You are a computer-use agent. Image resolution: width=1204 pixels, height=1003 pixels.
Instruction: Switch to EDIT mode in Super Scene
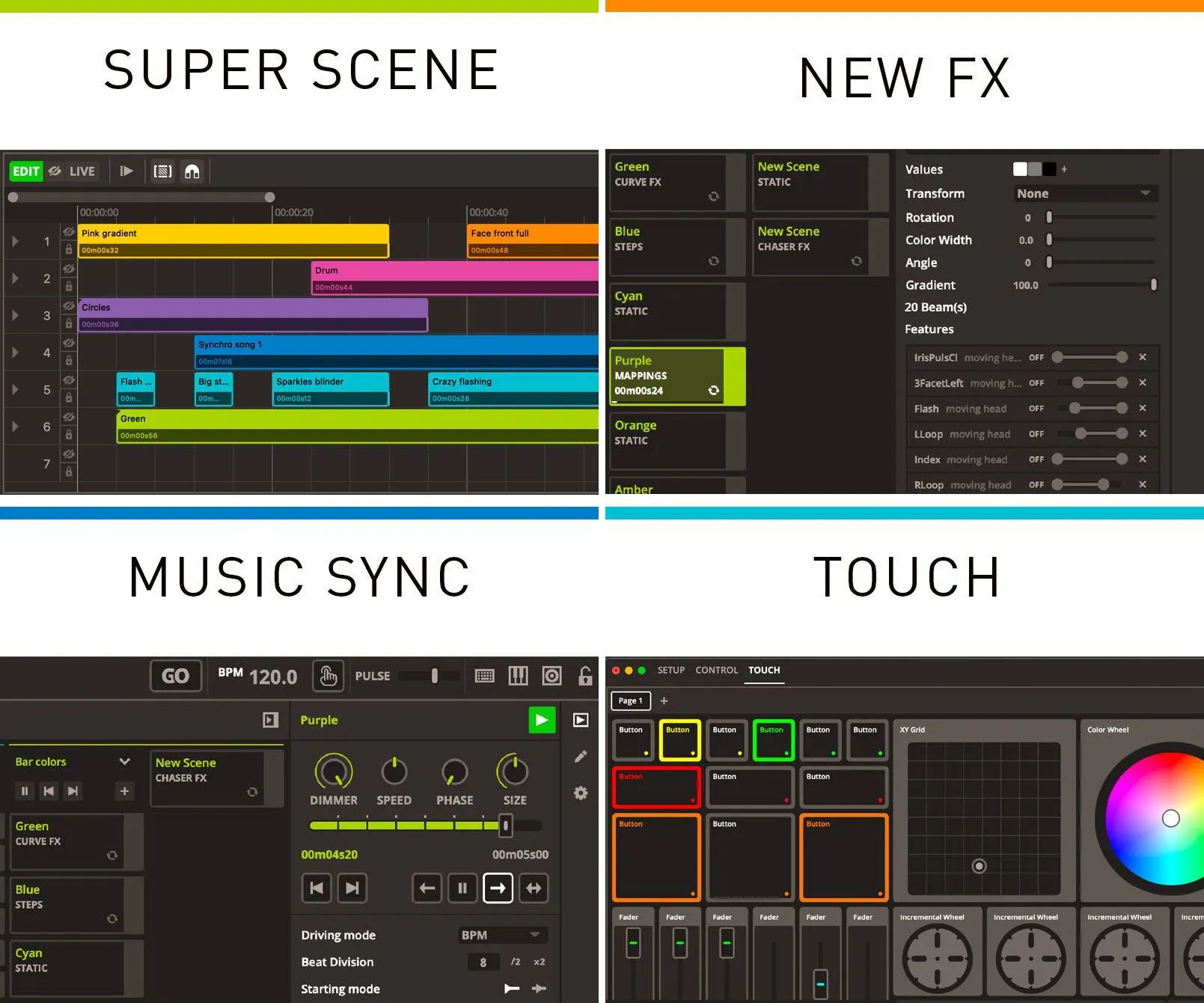[25, 171]
